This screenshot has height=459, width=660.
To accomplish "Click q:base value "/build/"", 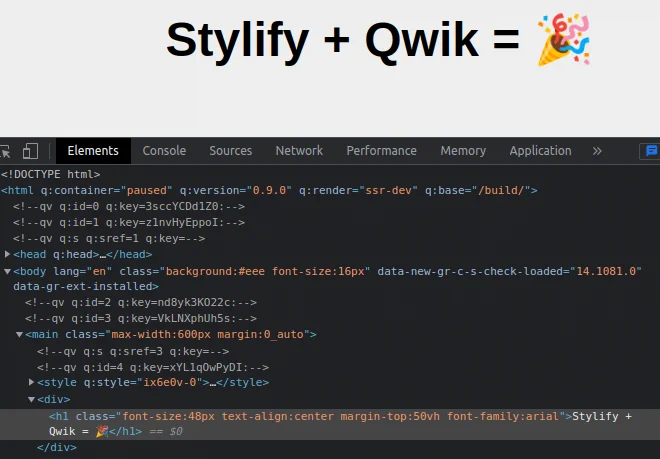I will click(503, 190).
